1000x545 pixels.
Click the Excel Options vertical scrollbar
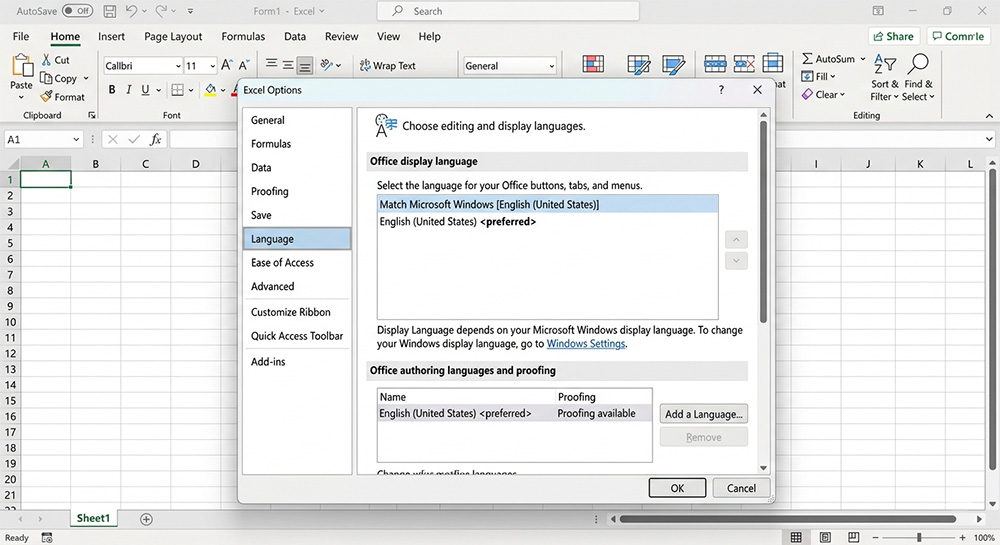click(763, 222)
